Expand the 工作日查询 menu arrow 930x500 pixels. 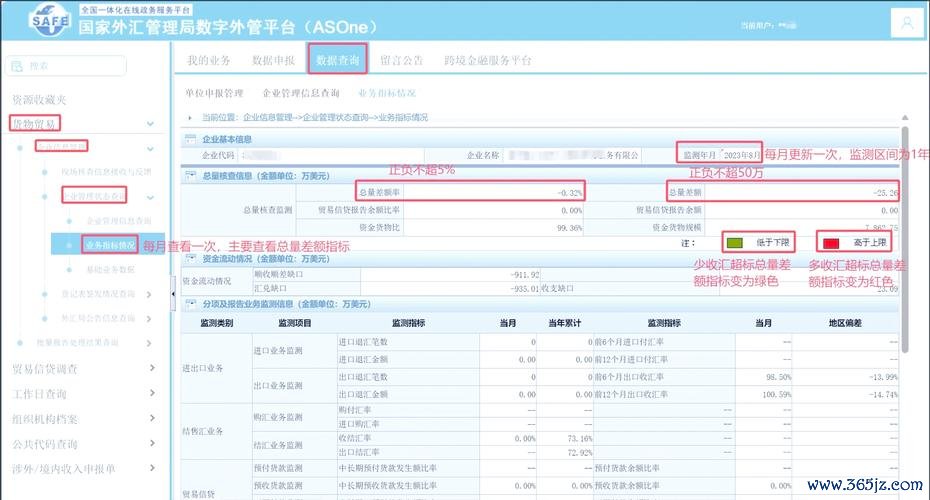(152, 393)
